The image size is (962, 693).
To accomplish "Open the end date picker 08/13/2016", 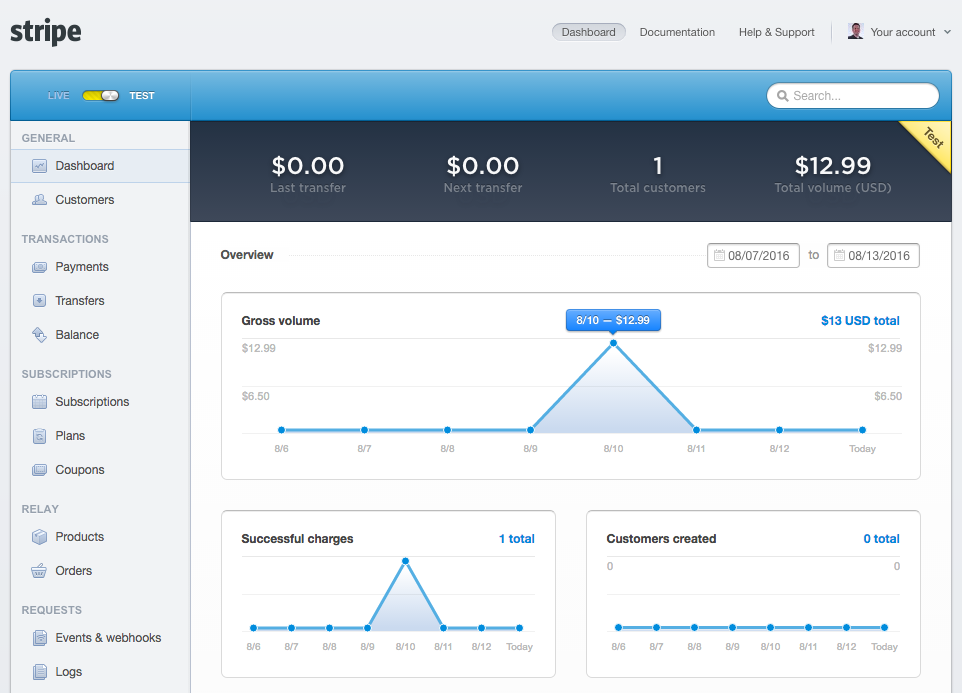I will [873, 255].
